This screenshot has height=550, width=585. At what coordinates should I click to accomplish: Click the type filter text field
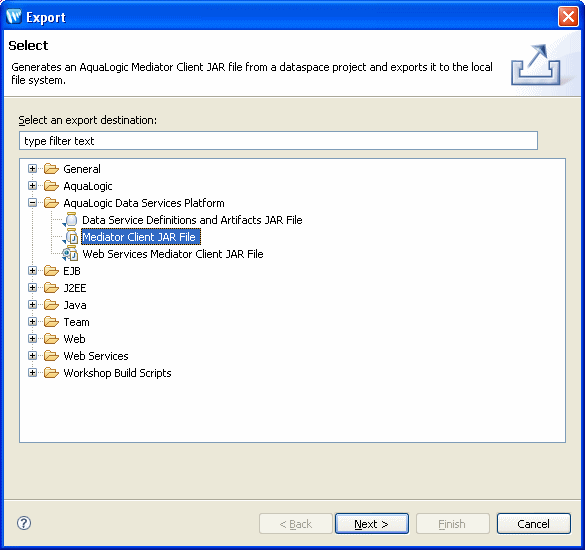(x=278, y=141)
